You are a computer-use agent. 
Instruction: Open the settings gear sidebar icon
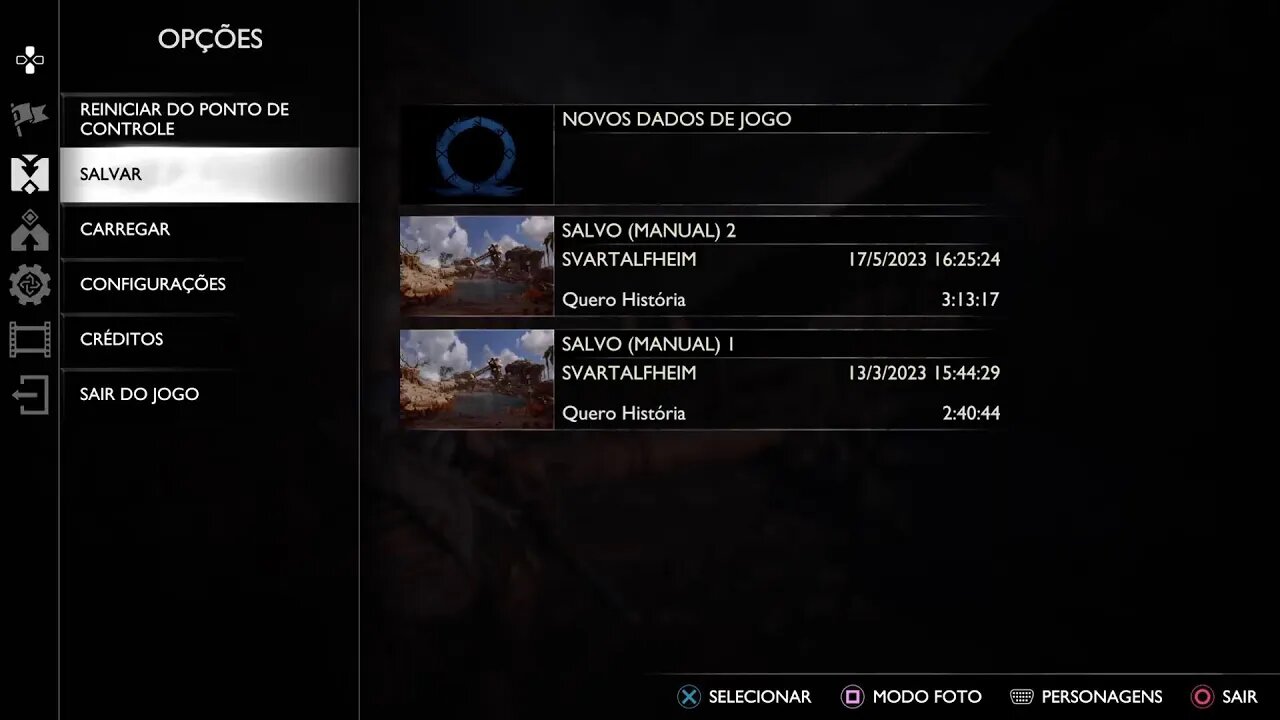30,285
